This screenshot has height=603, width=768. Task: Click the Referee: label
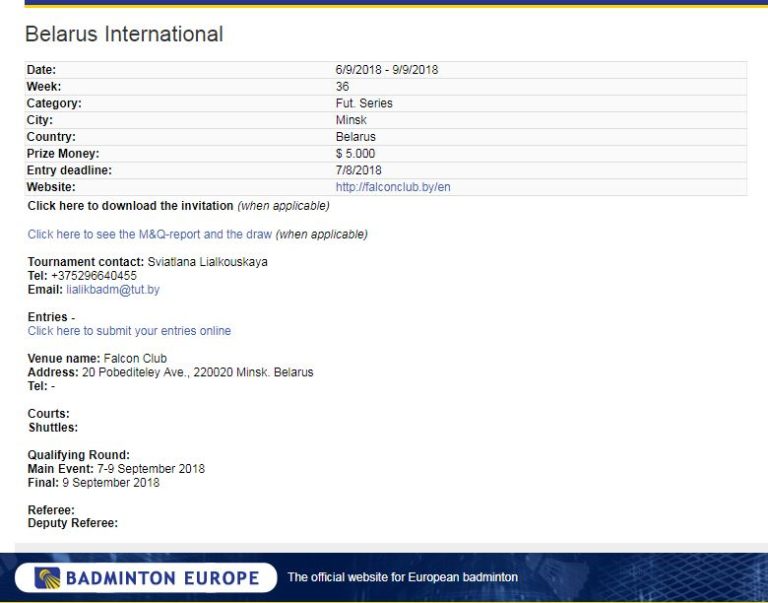click(x=51, y=510)
